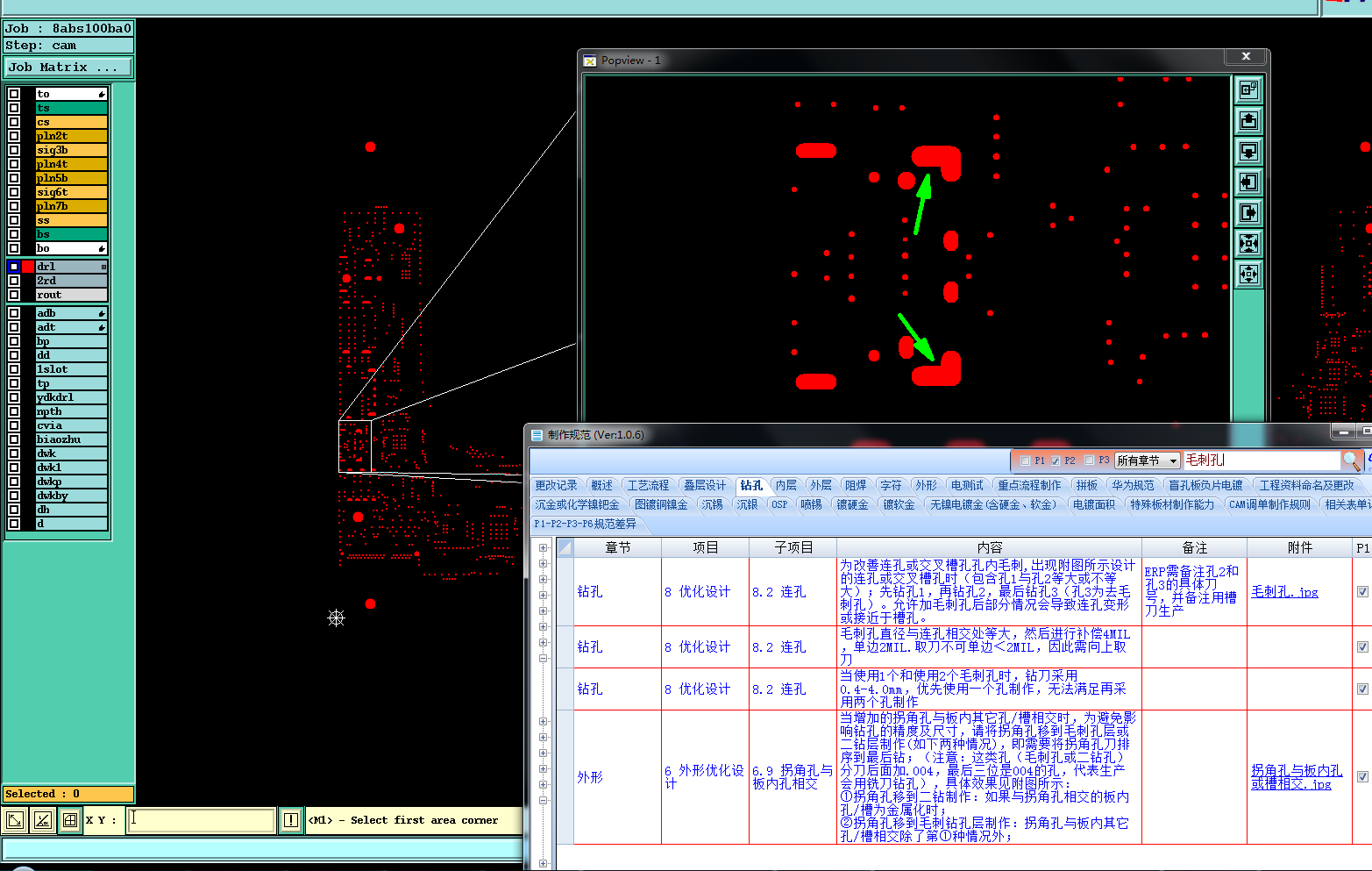Screen dimensions: 1372x871
Task: Uncheck the P2 filter checkbox
Action: (1056, 460)
